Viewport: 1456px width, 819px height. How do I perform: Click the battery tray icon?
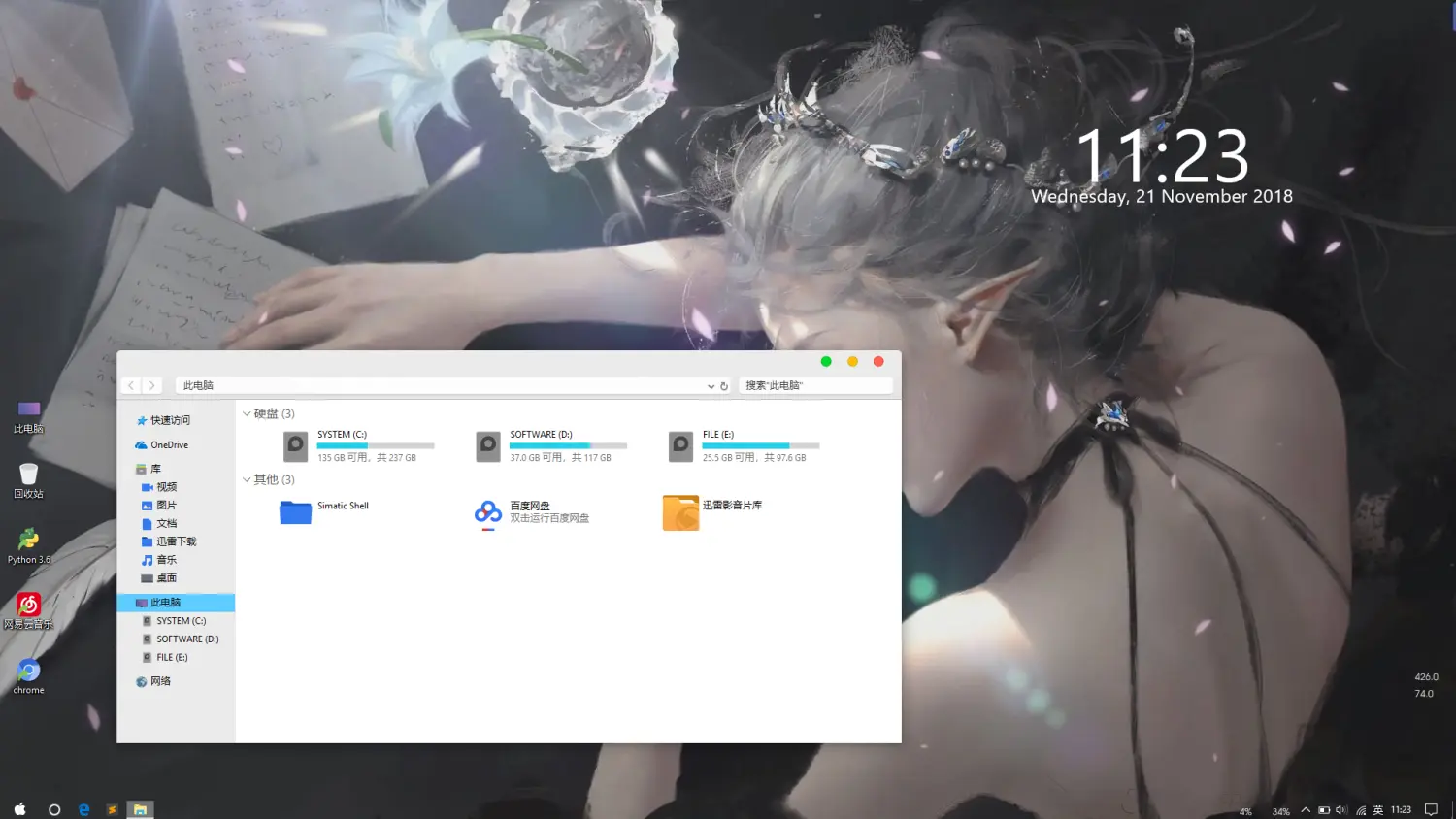click(1324, 810)
